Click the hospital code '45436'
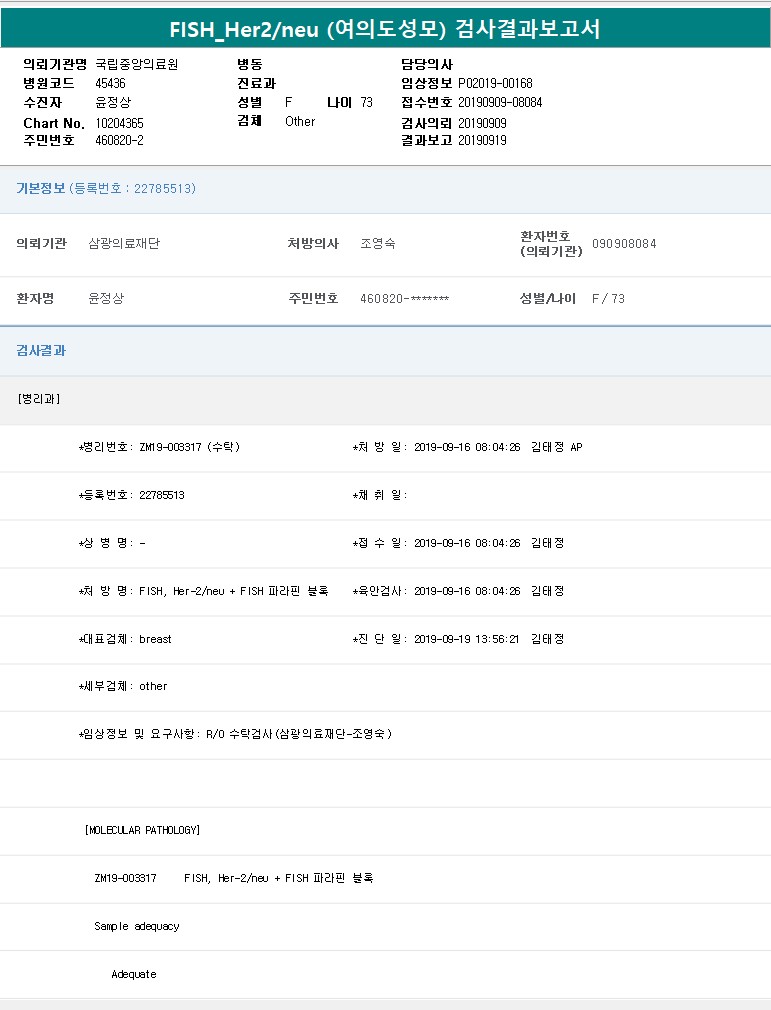This screenshot has height=1010, width=771. 110,83
